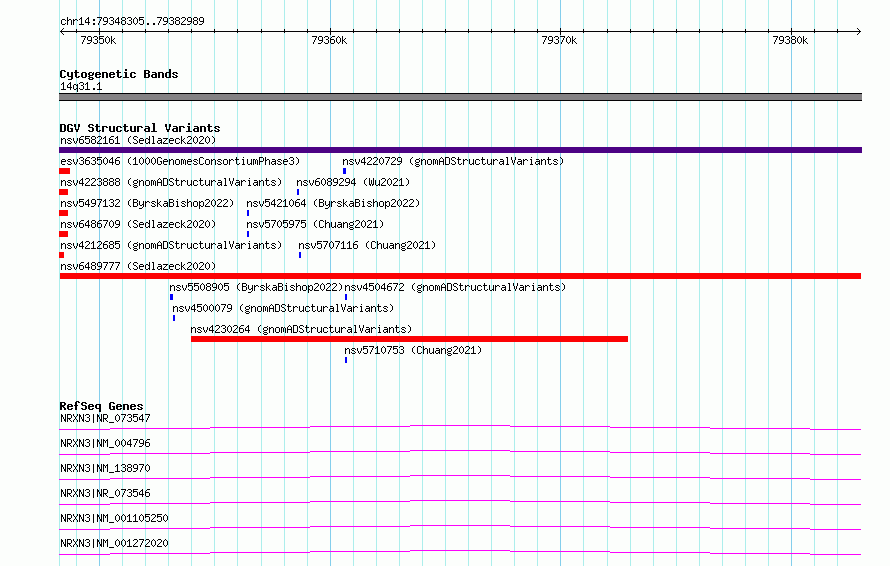
Task: Click the blue nsv4220729 variant marker
Action: tap(345, 171)
